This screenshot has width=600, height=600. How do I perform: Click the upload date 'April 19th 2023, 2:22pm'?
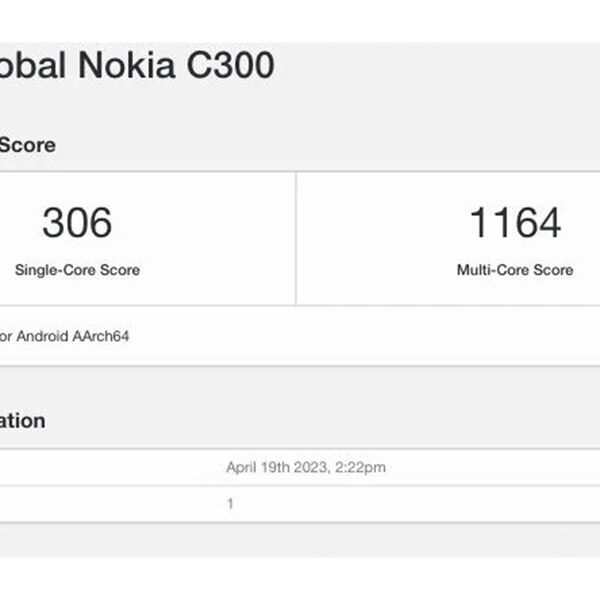click(x=306, y=467)
